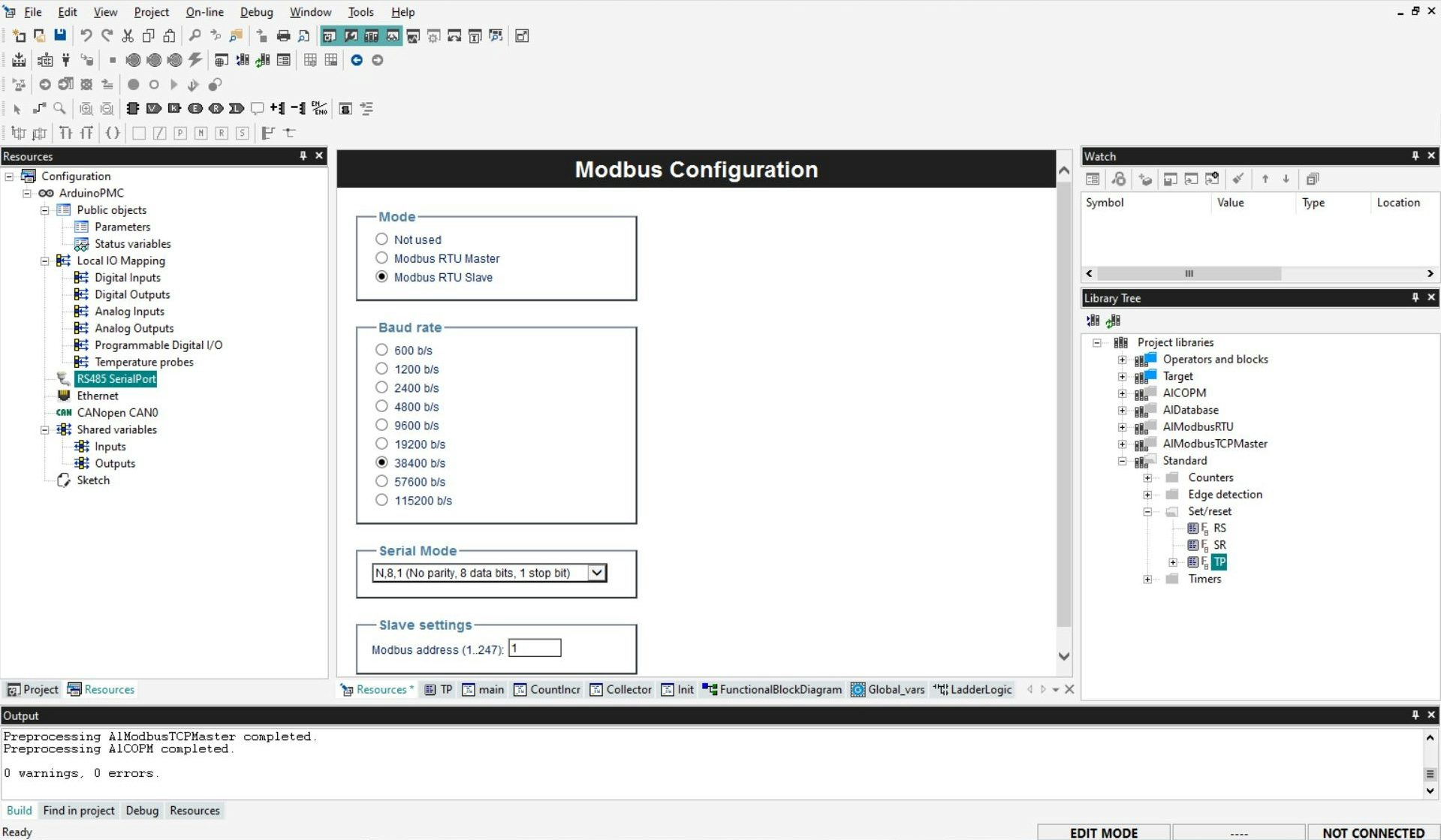Click the magnifier Find icon
The width and height of the screenshot is (1441, 840).
point(194,35)
